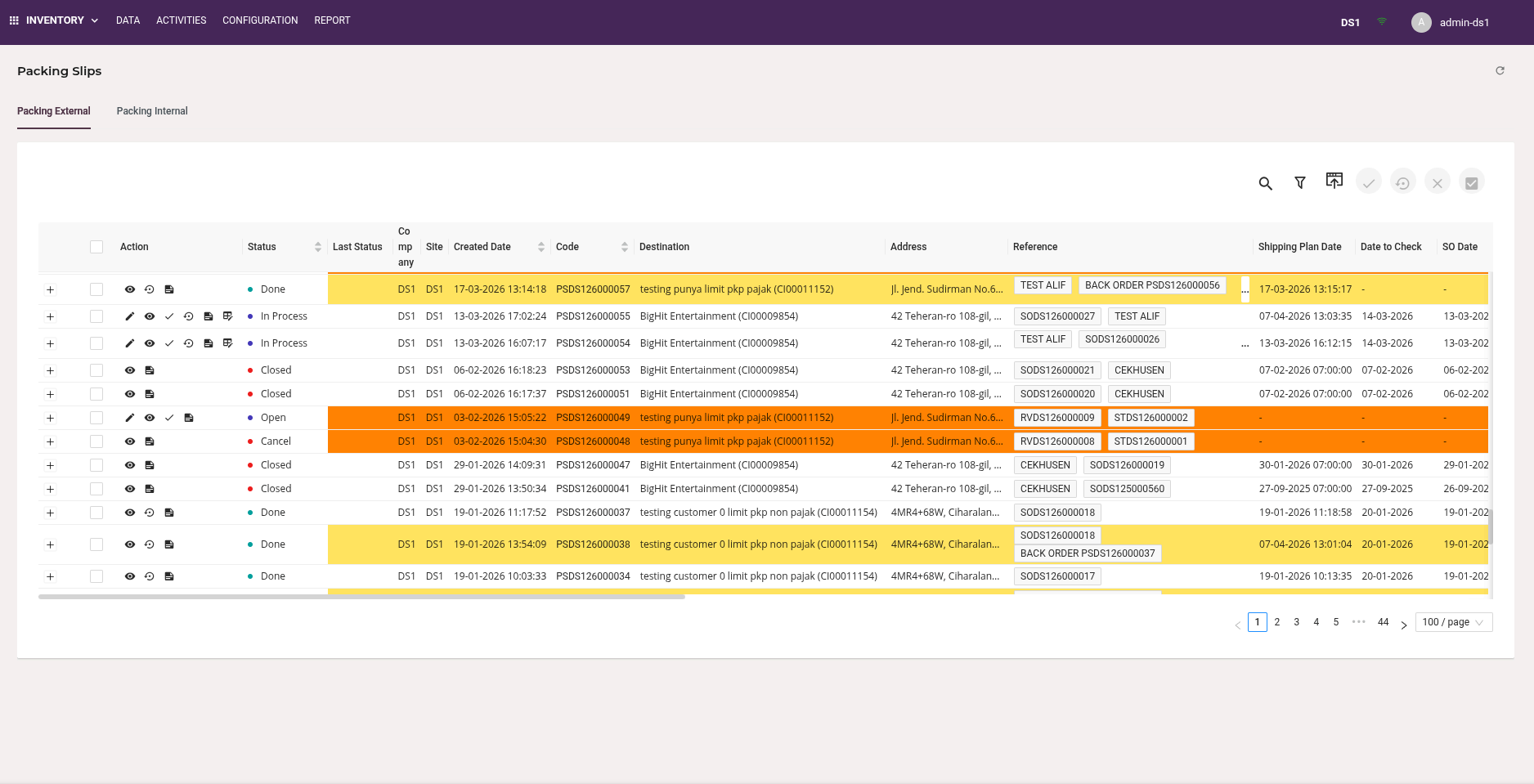Screen dimensions: 1534x784
Task: Click history icon for PSDS126000037
Action: tap(150, 513)
